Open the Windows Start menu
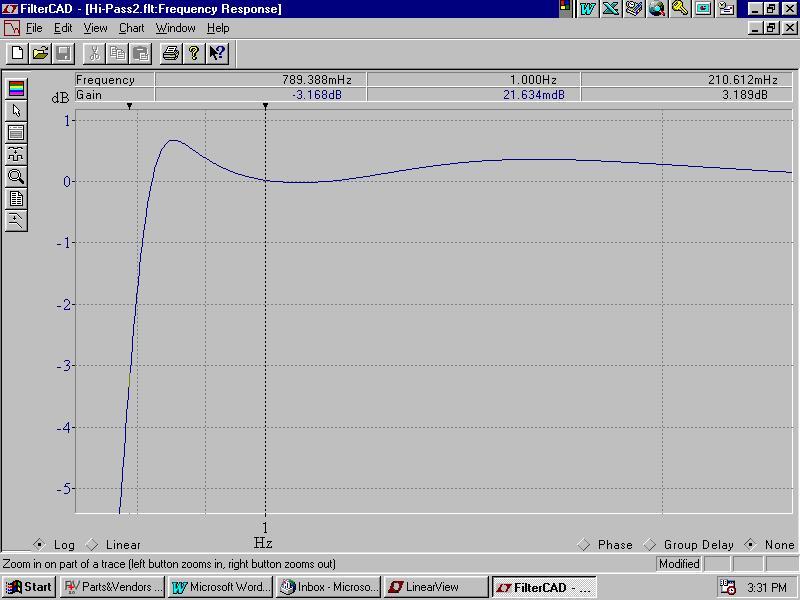Image resolution: width=800 pixels, height=600 pixels. (x=28, y=587)
